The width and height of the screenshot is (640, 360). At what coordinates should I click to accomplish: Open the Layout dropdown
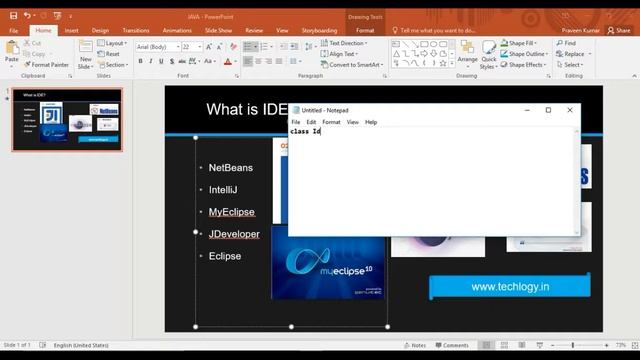coord(112,43)
